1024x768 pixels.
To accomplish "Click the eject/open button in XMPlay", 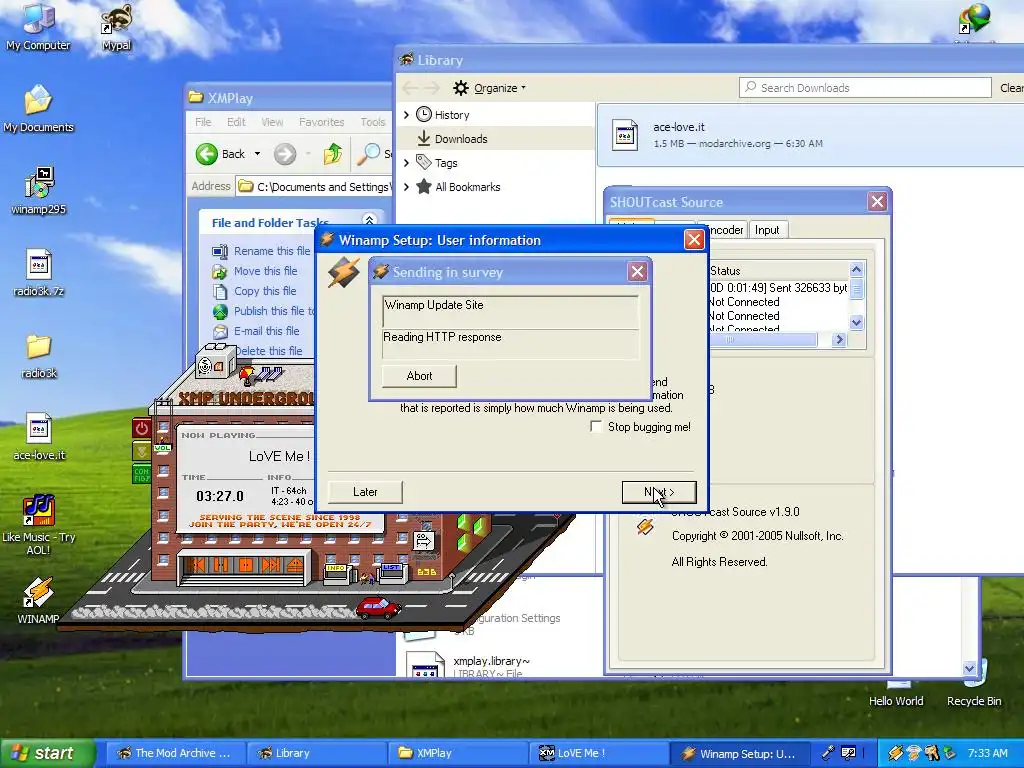I will pyautogui.click(x=295, y=564).
